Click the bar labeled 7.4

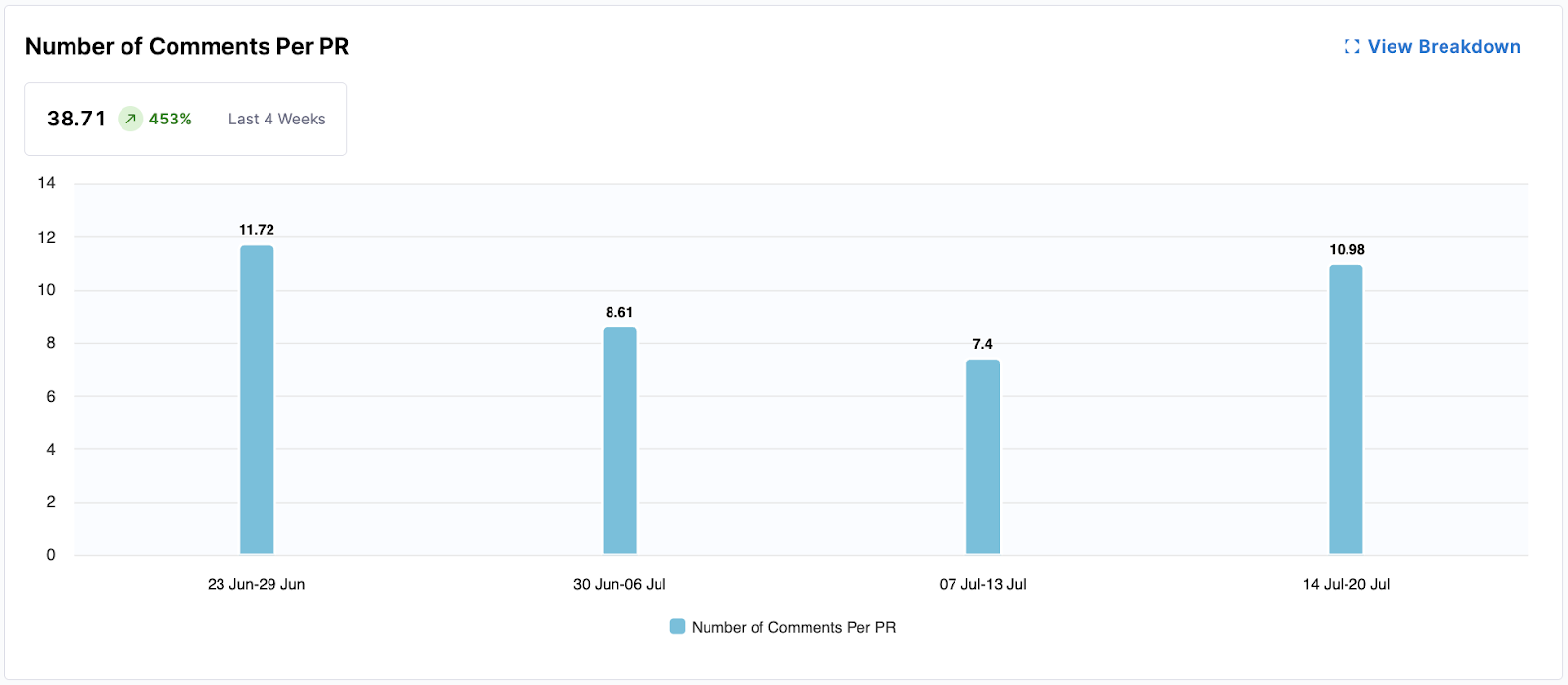coord(981,456)
